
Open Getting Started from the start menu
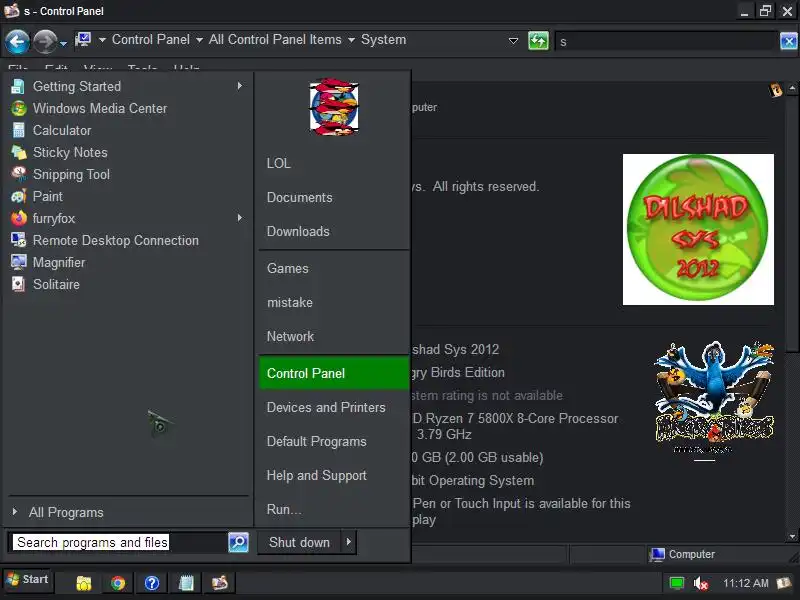pos(128,86)
